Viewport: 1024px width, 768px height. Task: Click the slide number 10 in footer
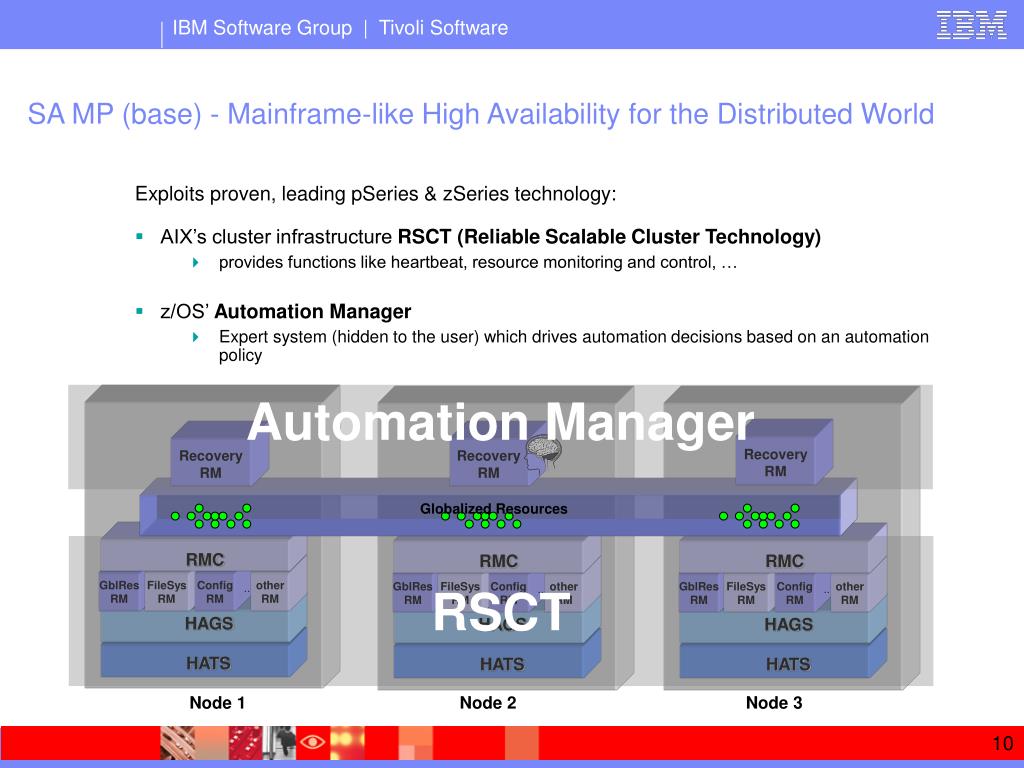pyautogui.click(x=1002, y=743)
